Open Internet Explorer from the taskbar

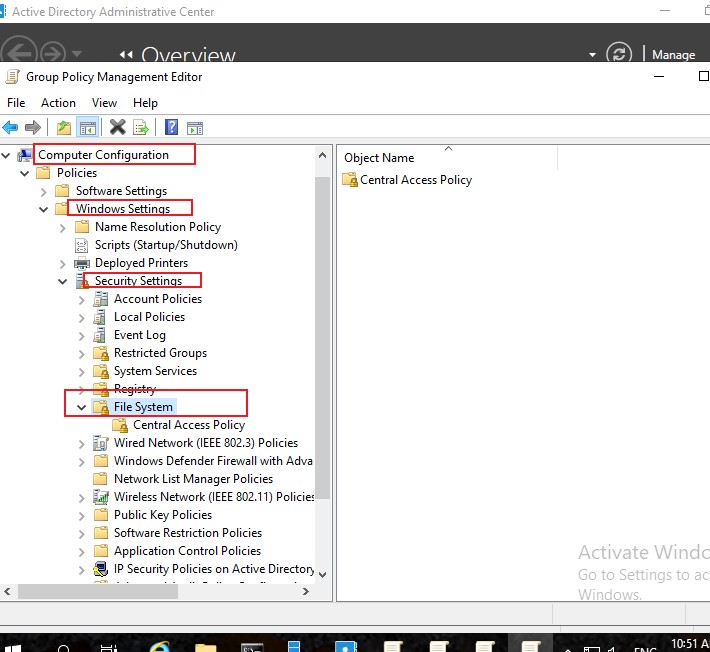(x=160, y=647)
